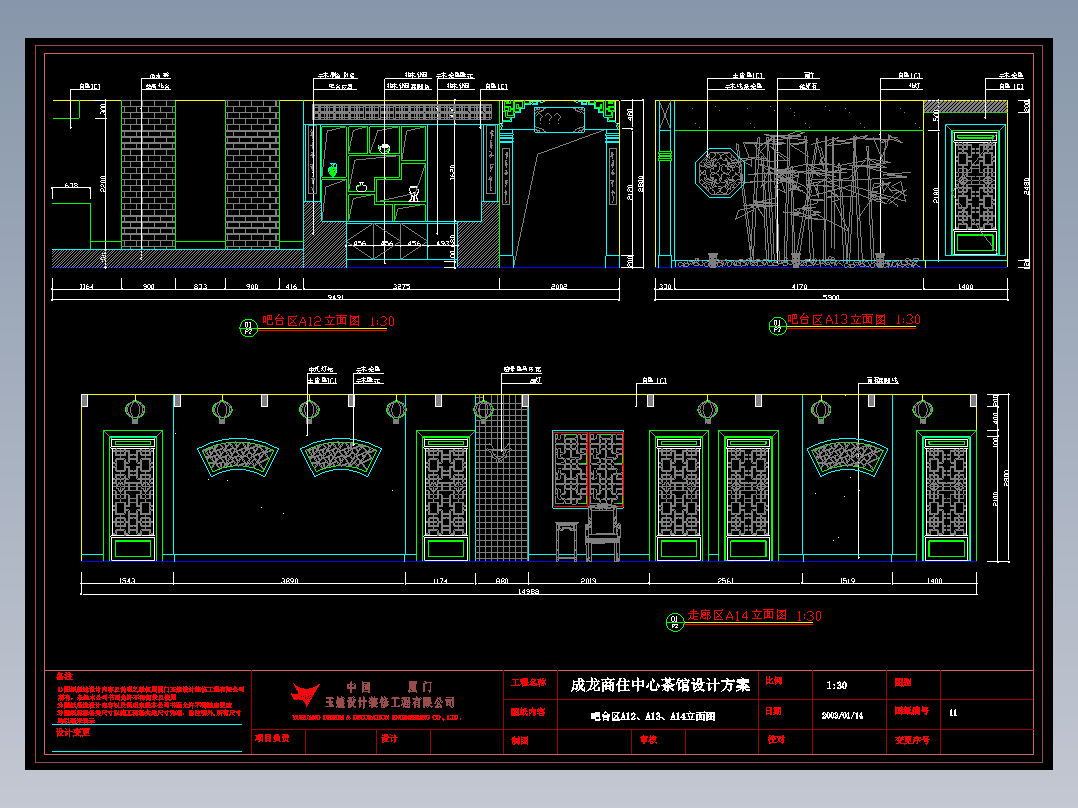
Task: Select the rightmost fan-shaped window in A14 elevation
Action: [x=847, y=457]
